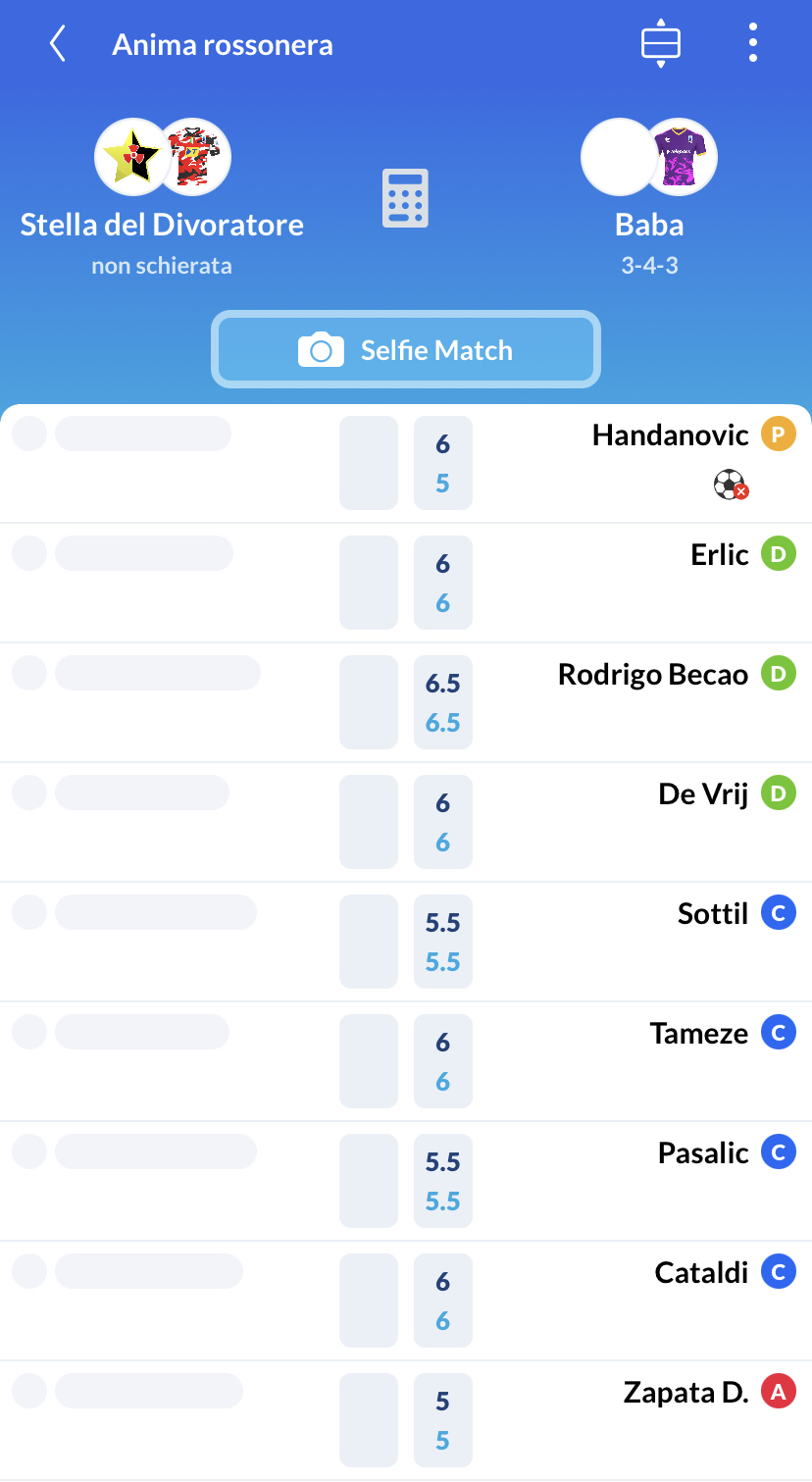Select the Baba team name
Viewport: 812px width, 1482px height.
[x=649, y=225]
